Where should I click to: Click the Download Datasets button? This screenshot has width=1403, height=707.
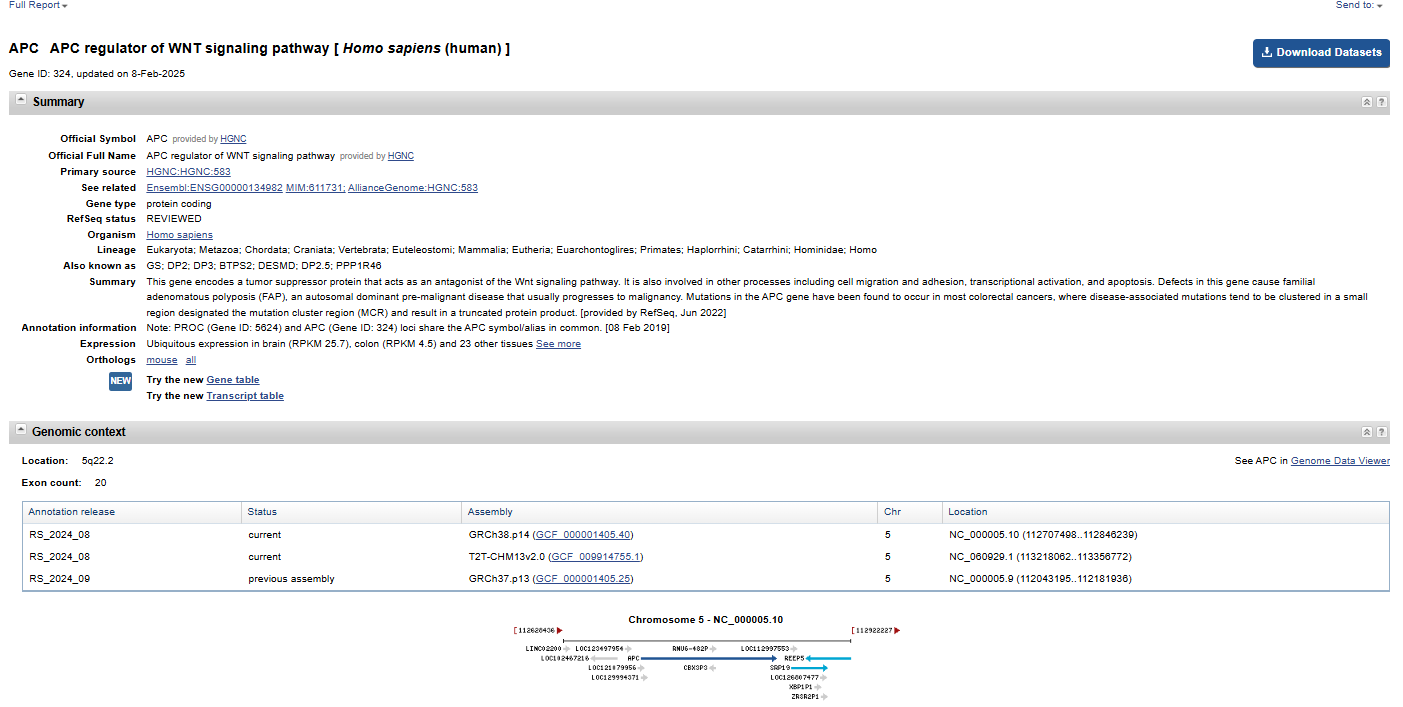tap(1320, 52)
